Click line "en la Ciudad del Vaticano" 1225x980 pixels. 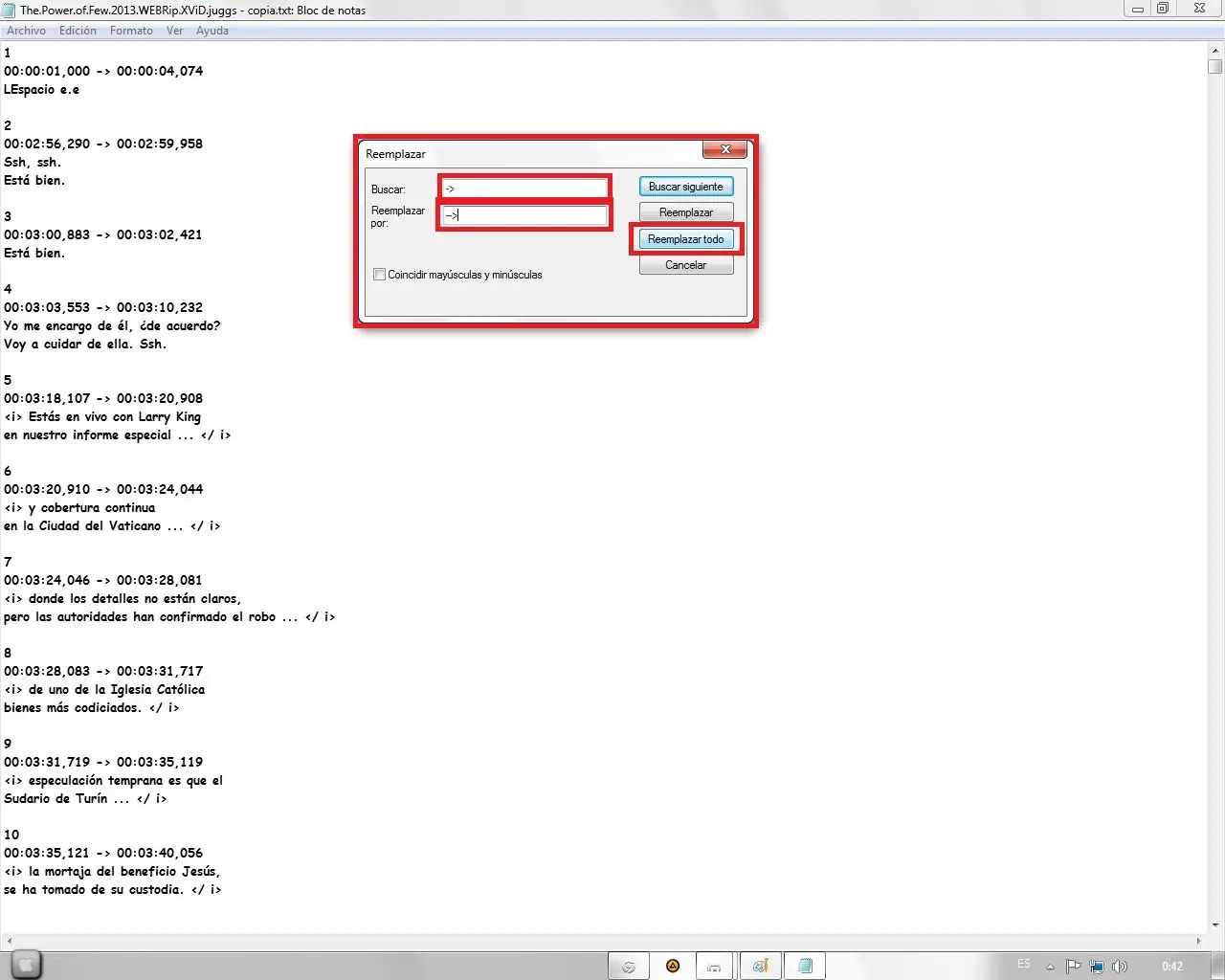(112, 525)
